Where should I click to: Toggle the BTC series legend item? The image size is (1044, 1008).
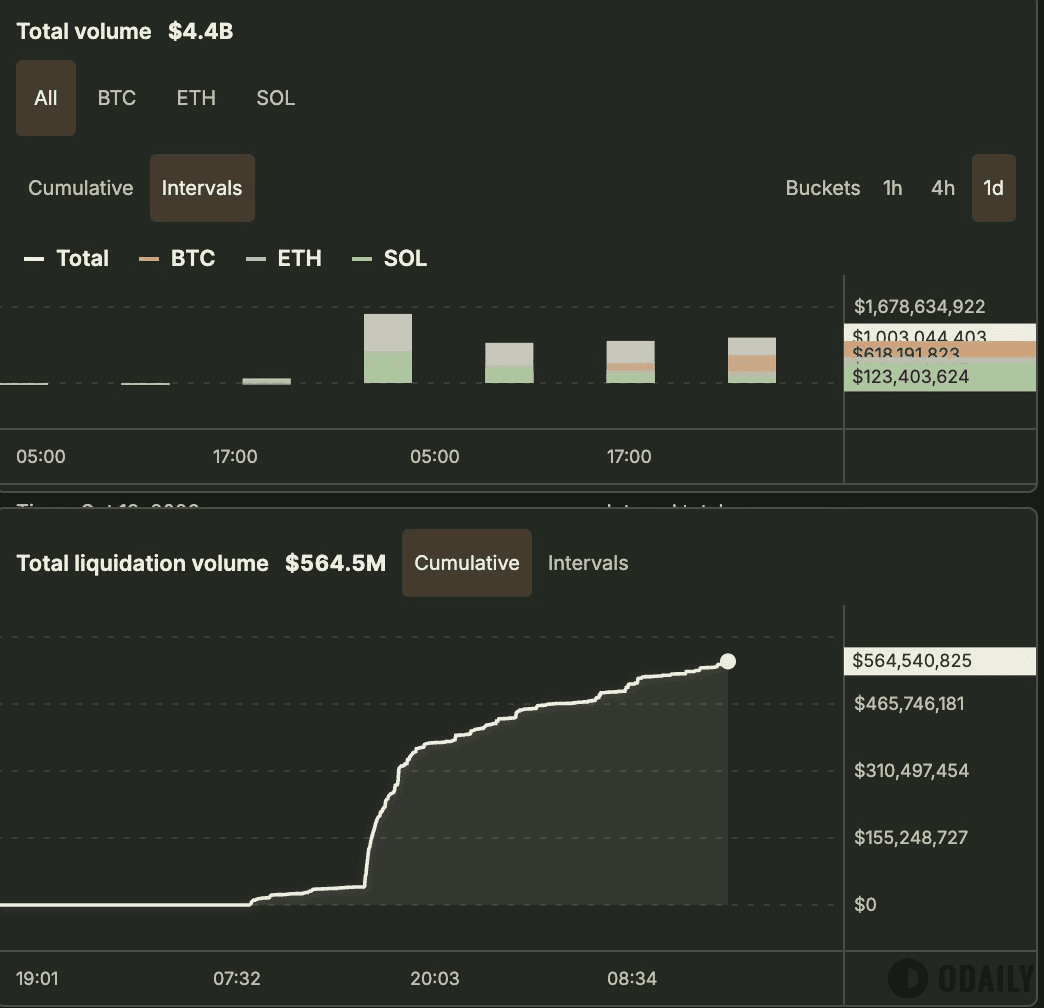pyautogui.click(x=177, y=258)
